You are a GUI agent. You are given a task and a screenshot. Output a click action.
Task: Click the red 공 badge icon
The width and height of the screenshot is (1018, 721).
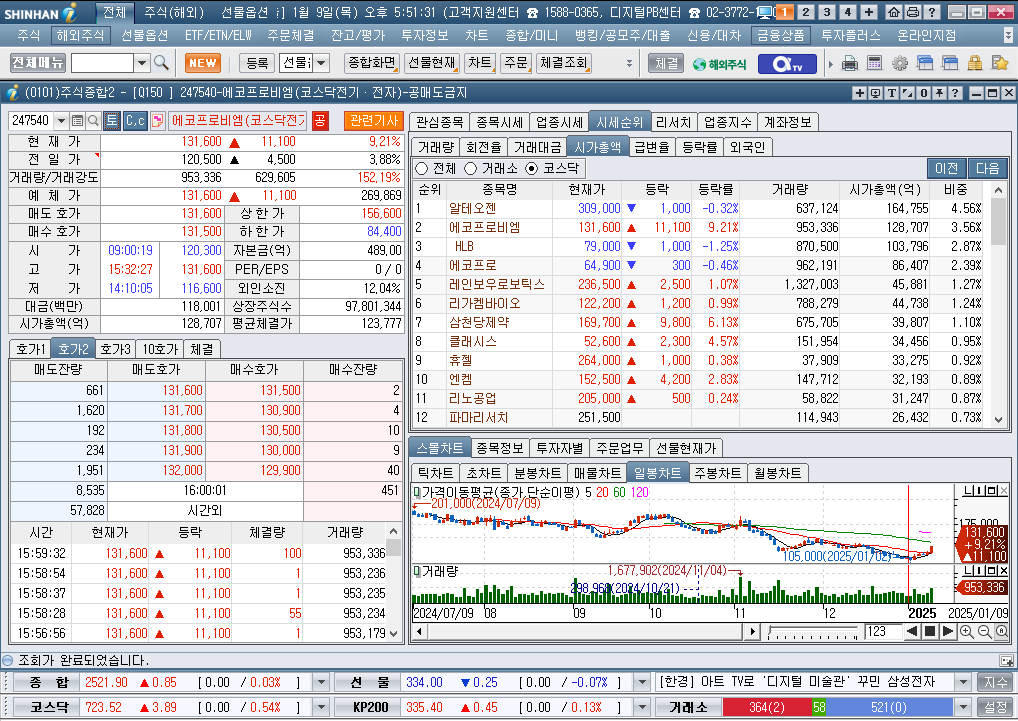click(x=320, y=121)
